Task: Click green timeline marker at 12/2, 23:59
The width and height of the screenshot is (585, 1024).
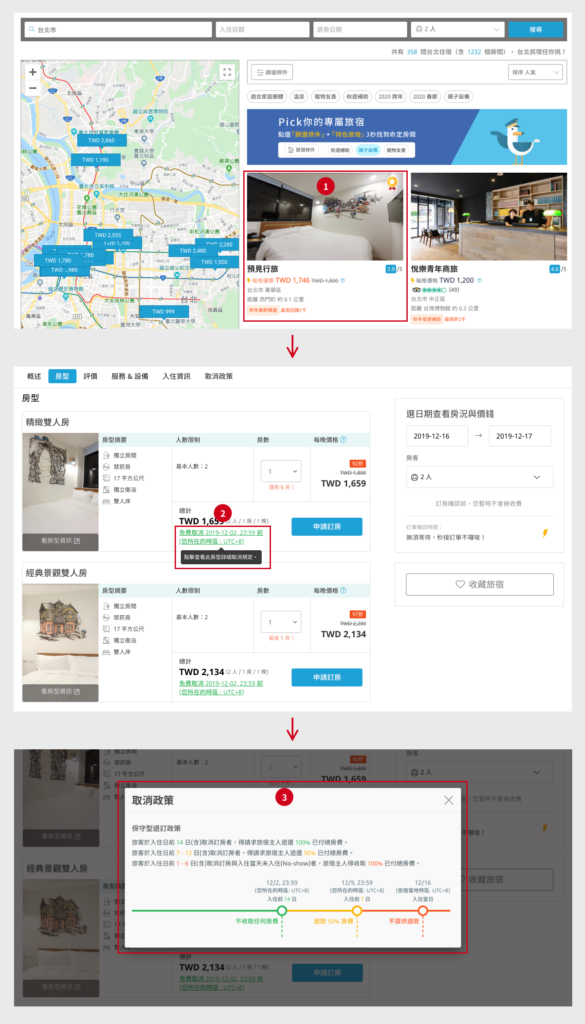Action: 282,910
